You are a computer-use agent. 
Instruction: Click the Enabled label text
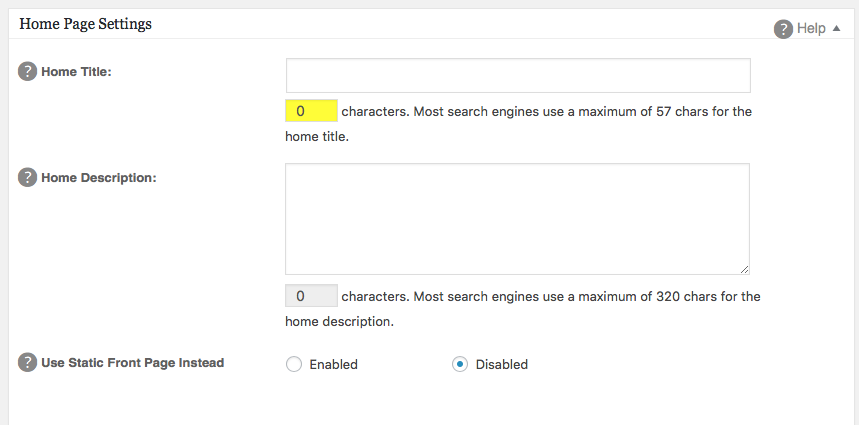pos(333,365)
